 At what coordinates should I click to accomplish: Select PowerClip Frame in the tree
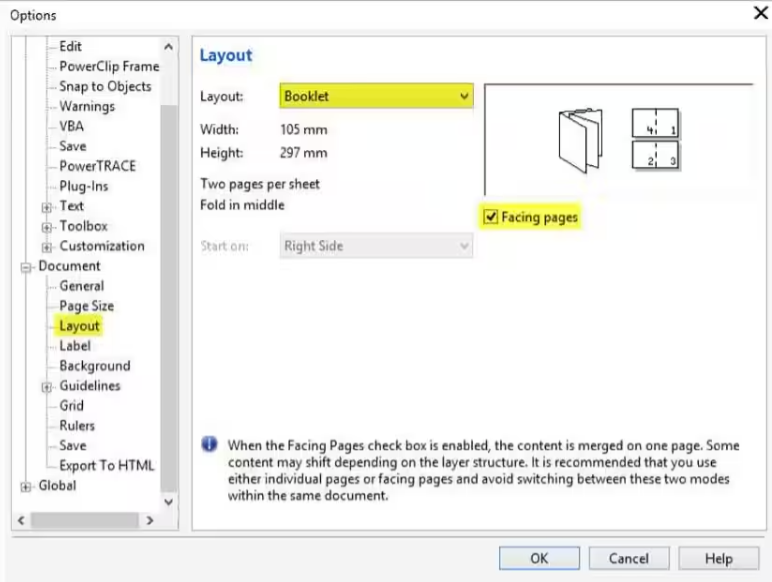109,66
